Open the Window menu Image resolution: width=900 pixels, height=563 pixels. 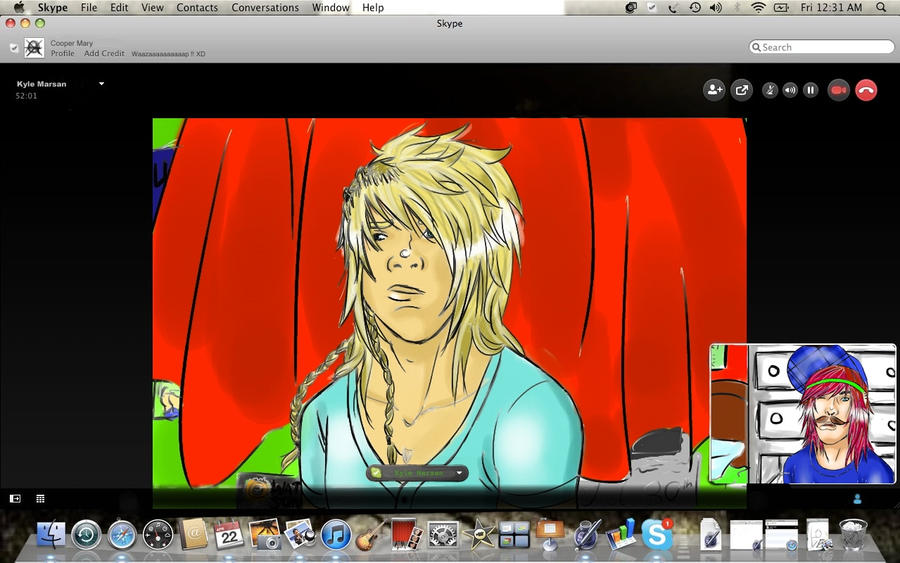click(x=331, y=7)
